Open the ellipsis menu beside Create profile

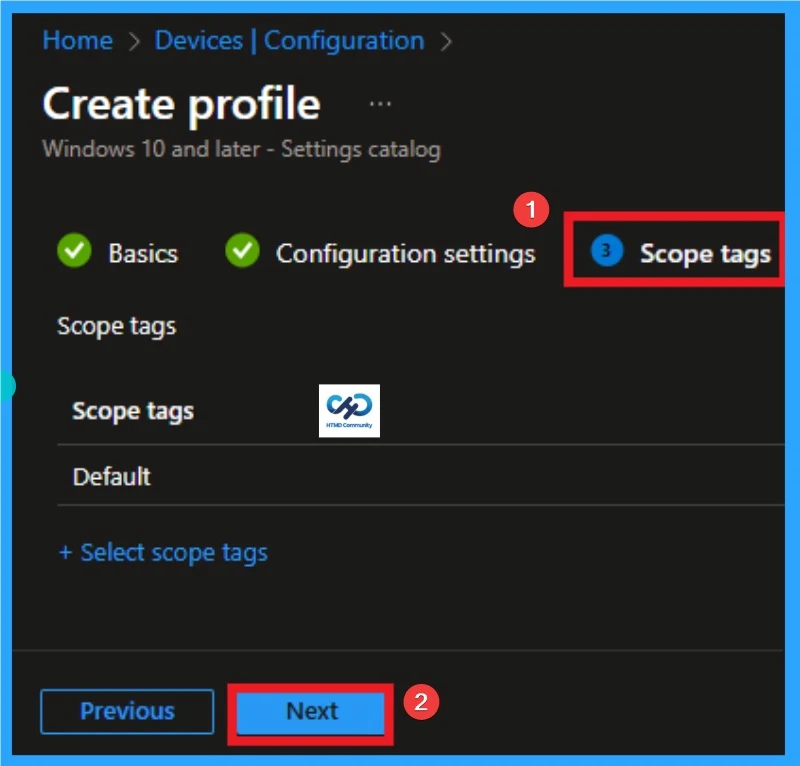379,102
